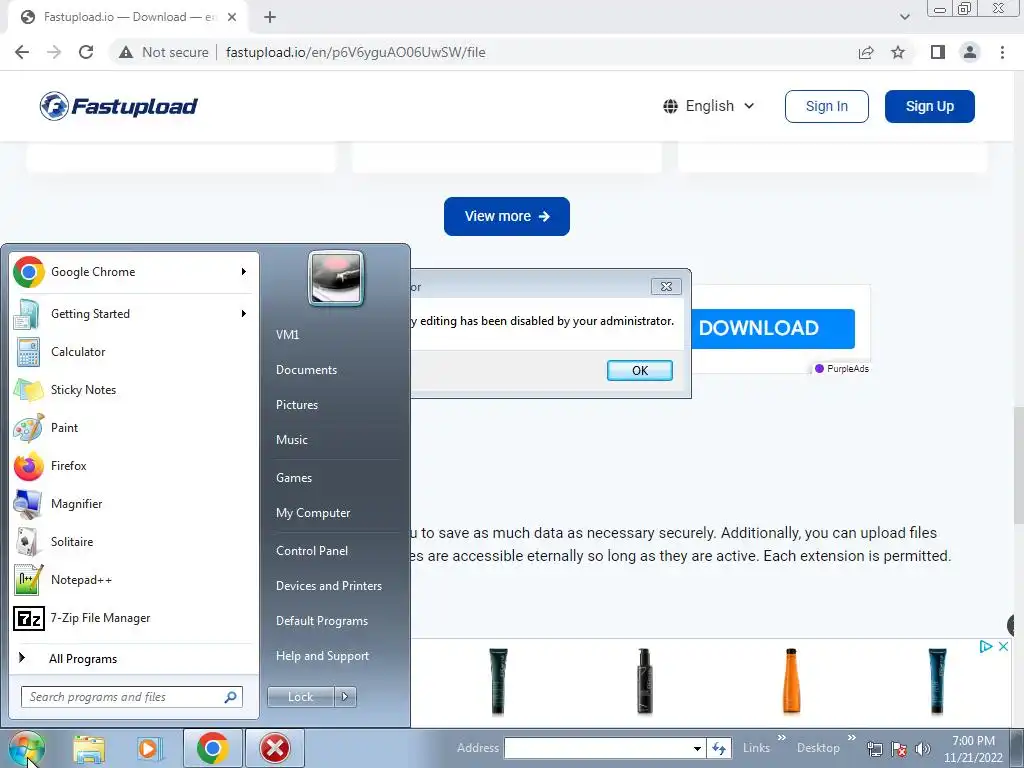1024x768 pixels.
Task: Open the Calculator app icon
Action: (28, 352)
